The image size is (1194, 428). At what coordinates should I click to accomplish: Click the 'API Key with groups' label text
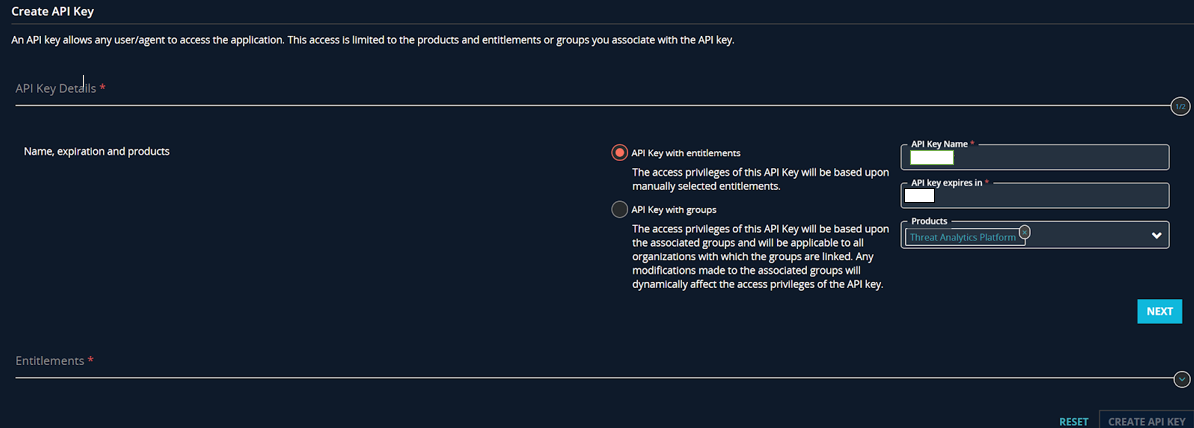point(674,209)
